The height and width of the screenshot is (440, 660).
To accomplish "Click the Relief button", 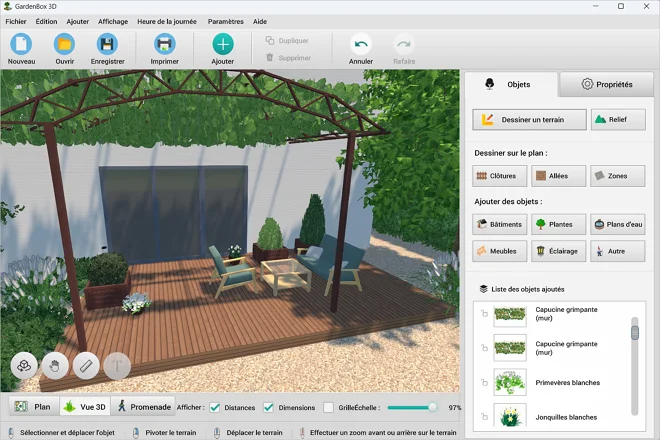I will coord(618,120).
